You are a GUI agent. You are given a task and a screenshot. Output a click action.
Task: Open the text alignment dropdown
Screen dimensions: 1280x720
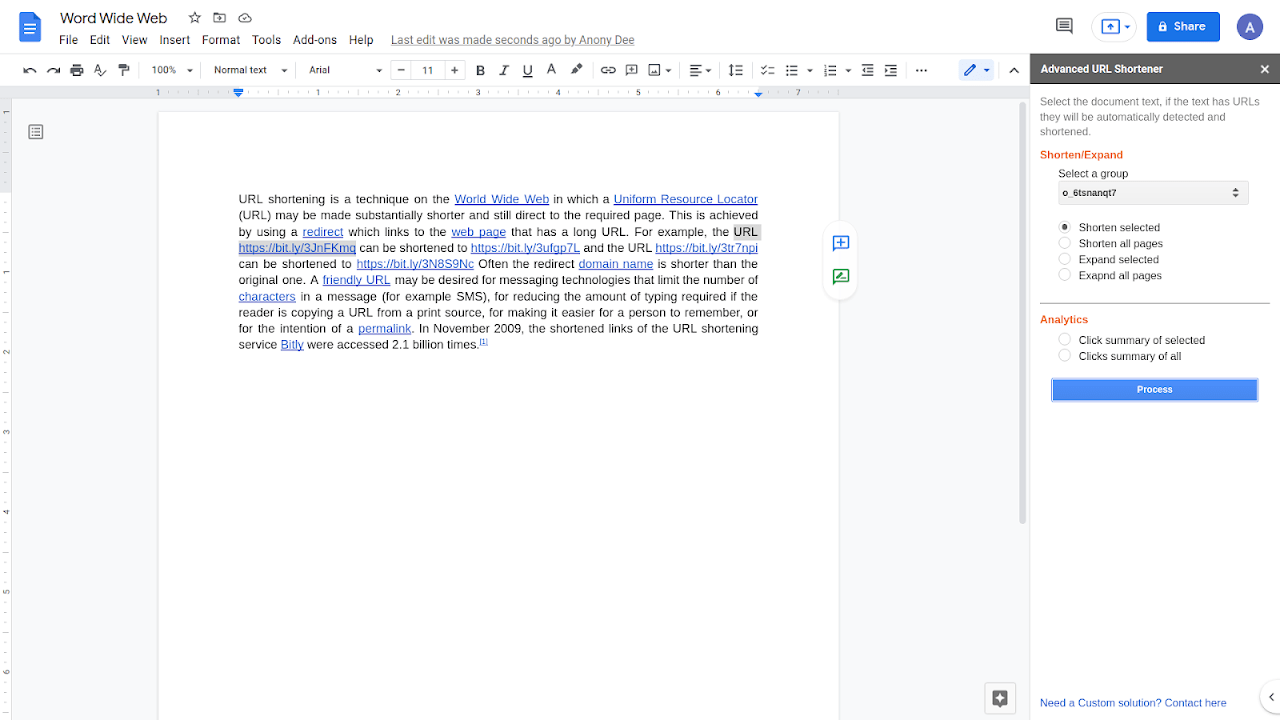point(700,70)
